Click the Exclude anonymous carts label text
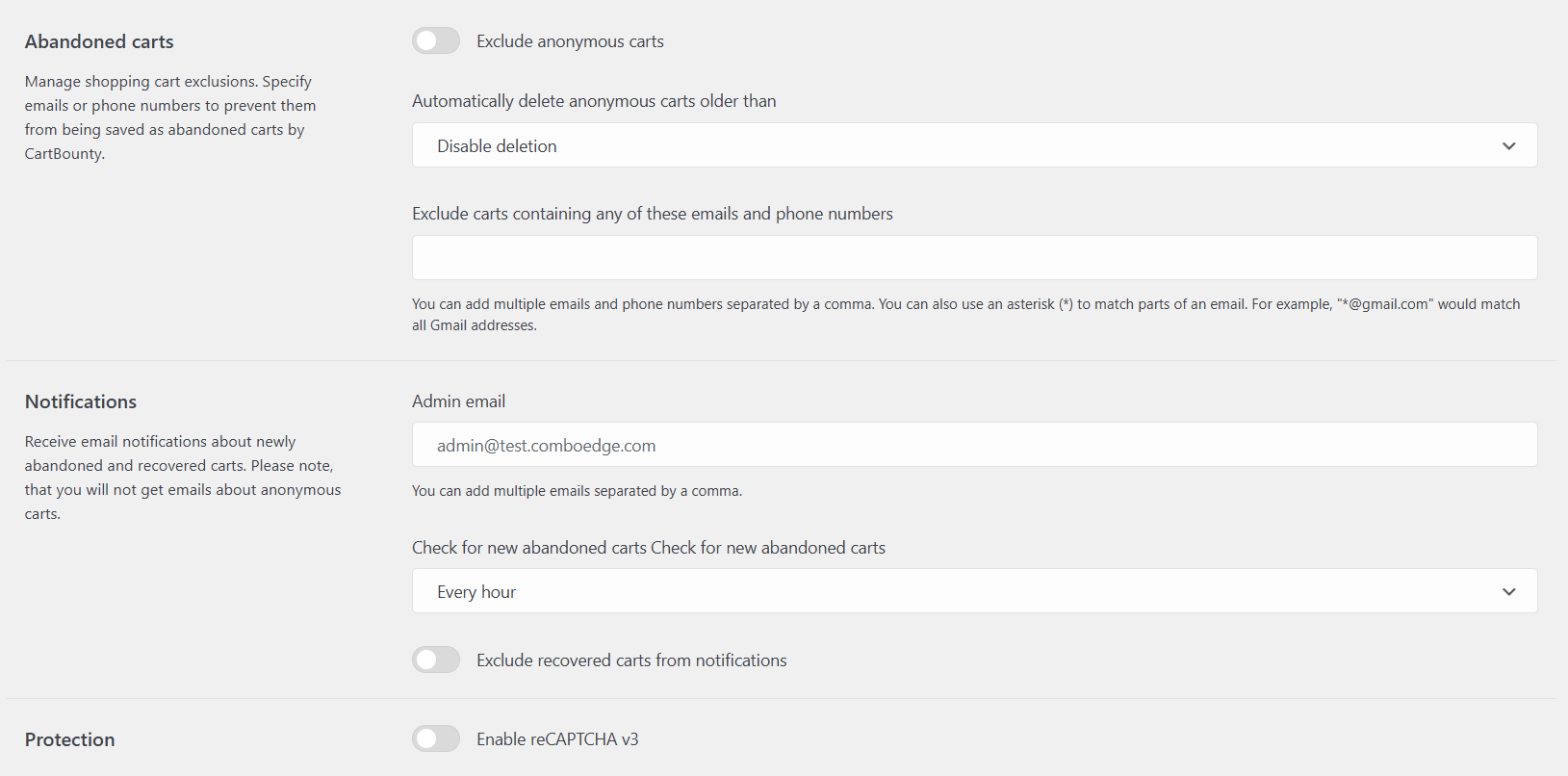Image resolution: width=1568 pixels, height=776 pixels. click(x=570, y=41)
